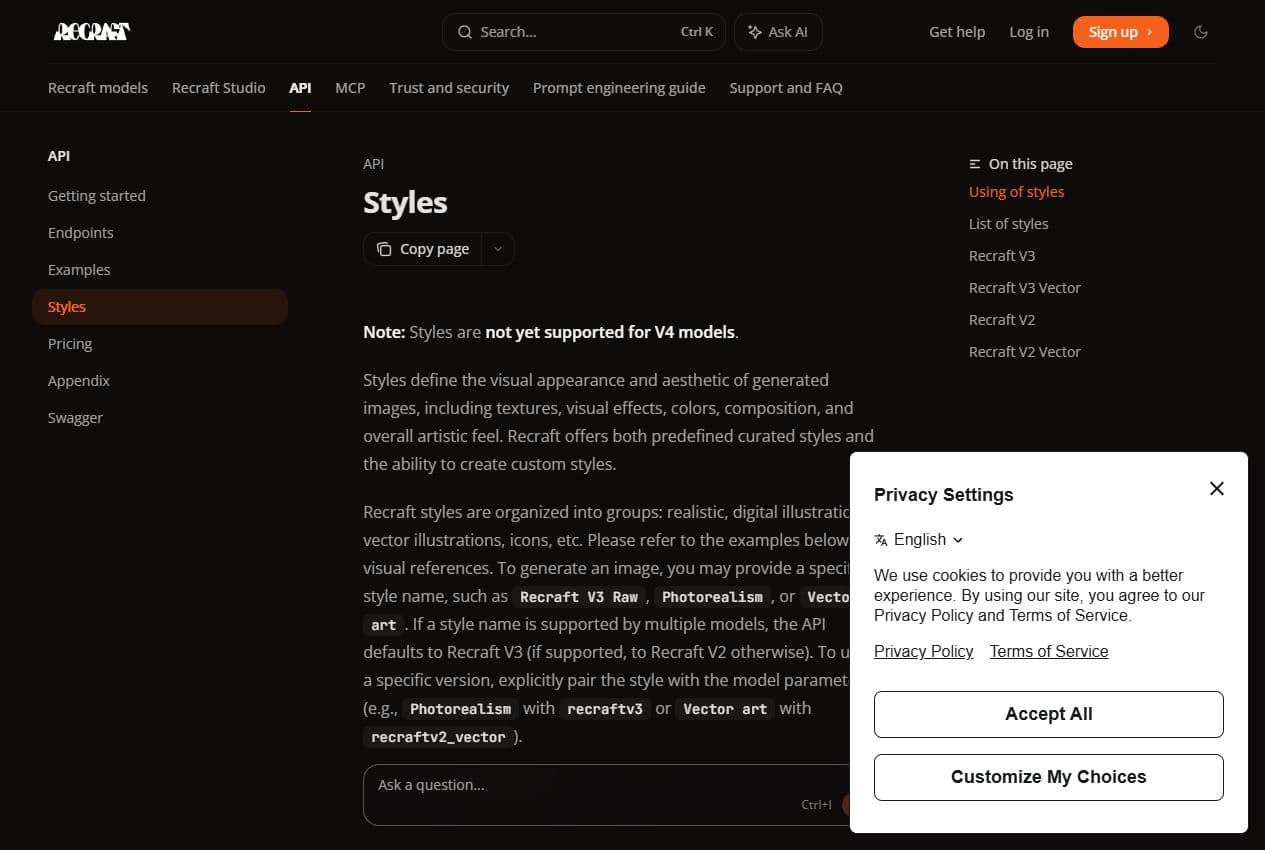Click Accept All cookies button

pos(1049,714)
